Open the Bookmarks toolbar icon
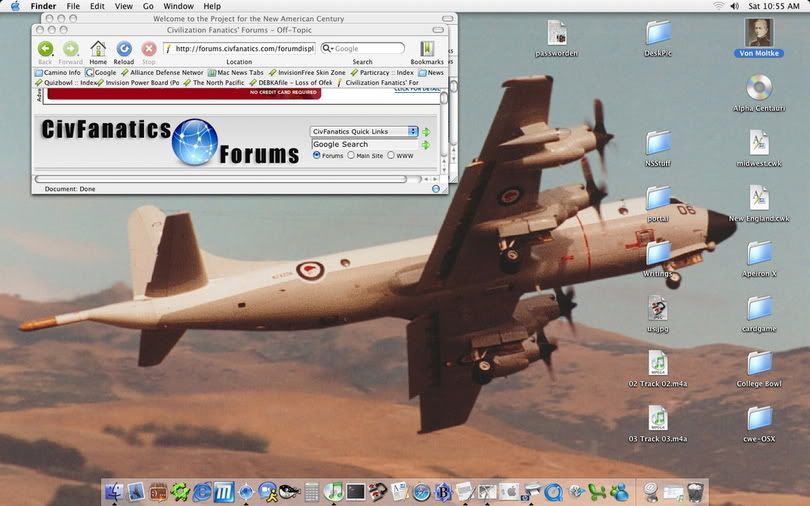The height and width of the screenshot is (506, 810). tap(427, 49)
